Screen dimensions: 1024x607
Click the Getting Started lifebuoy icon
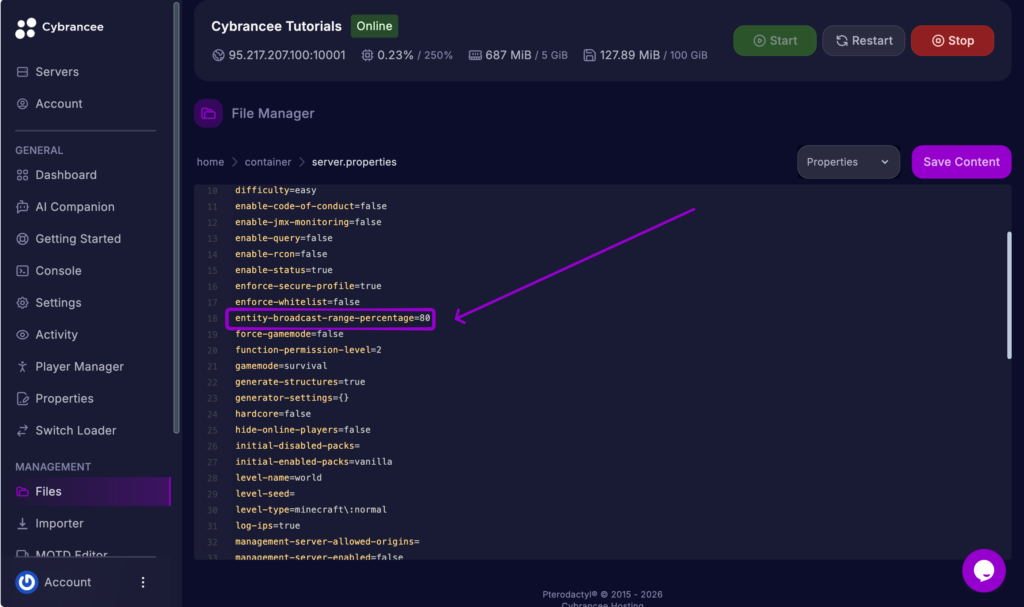(22, 239)
